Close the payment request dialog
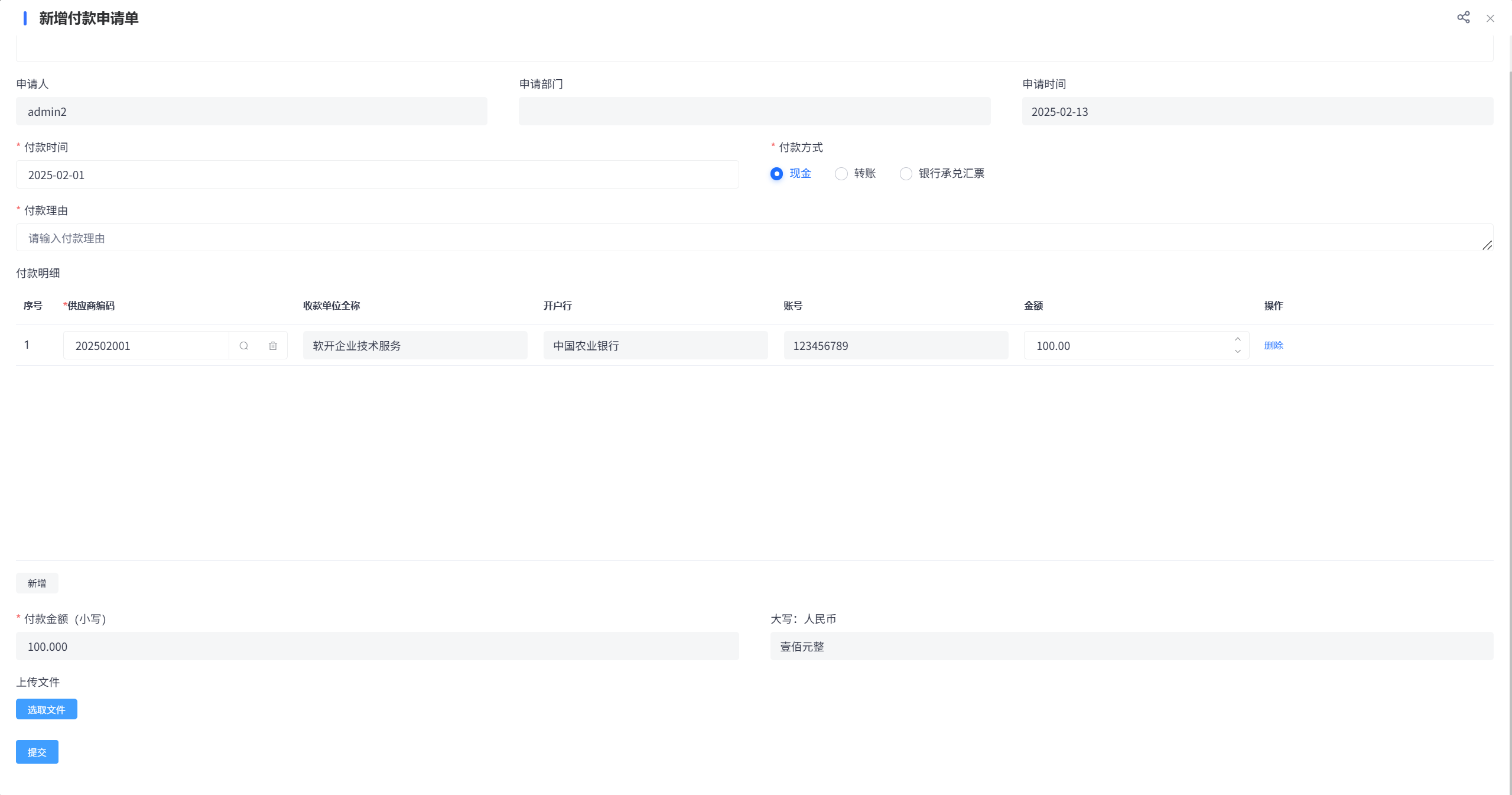The image size is (1512, 795). [x=1490, y=18]
